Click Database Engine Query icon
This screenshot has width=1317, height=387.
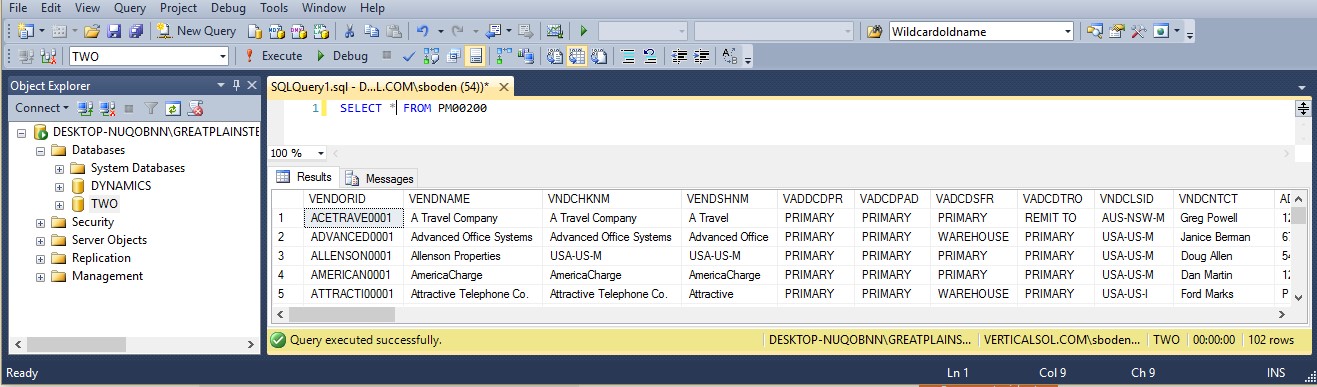[x=255, y=31]
